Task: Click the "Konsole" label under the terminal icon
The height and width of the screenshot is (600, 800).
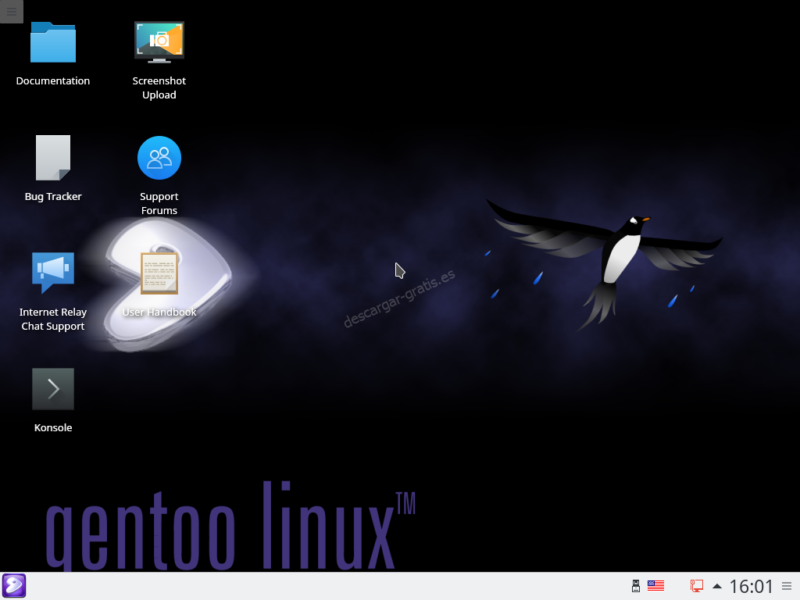Action: 53,428
